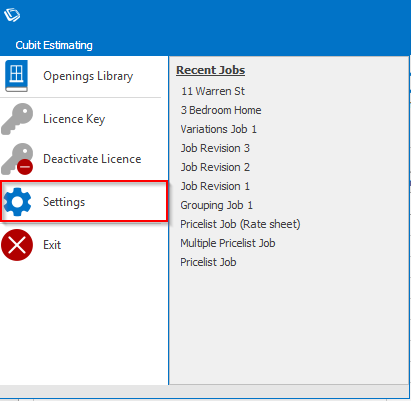Open recent job Variations Job 1
This screenshot has height=401, width=411.
click(219, 129)
